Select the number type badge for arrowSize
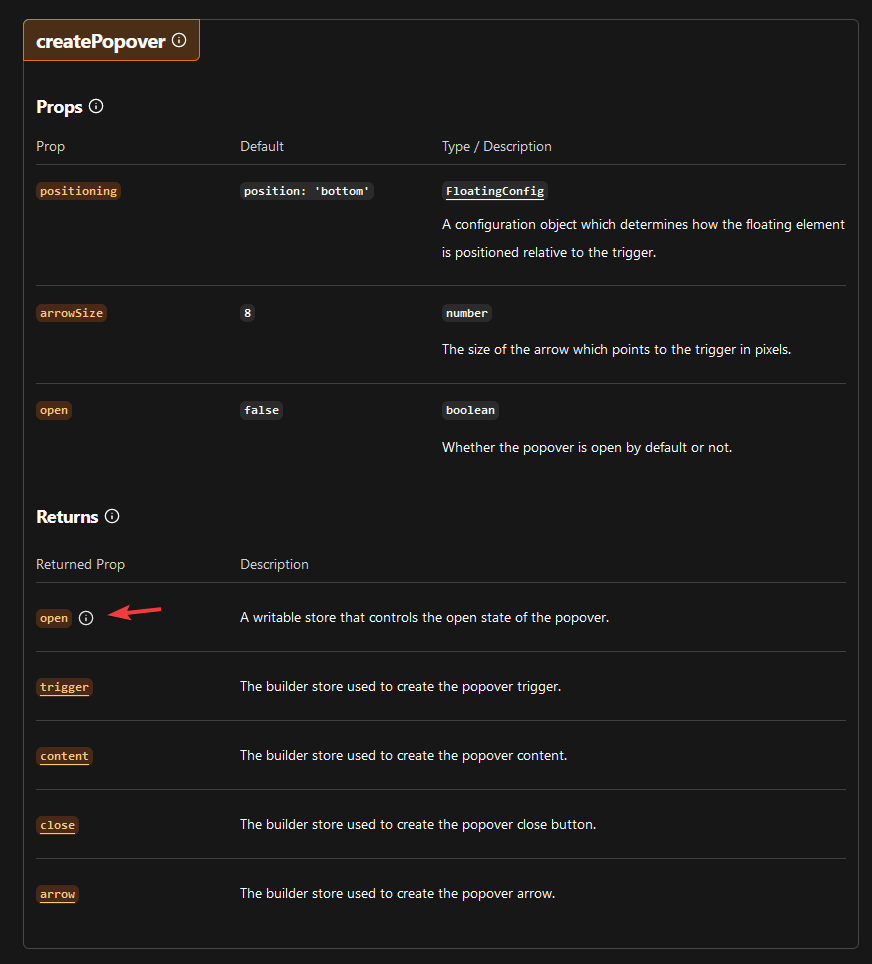Image resolution: width=872 pixels, height=964 pixels. tap(466, 313)
